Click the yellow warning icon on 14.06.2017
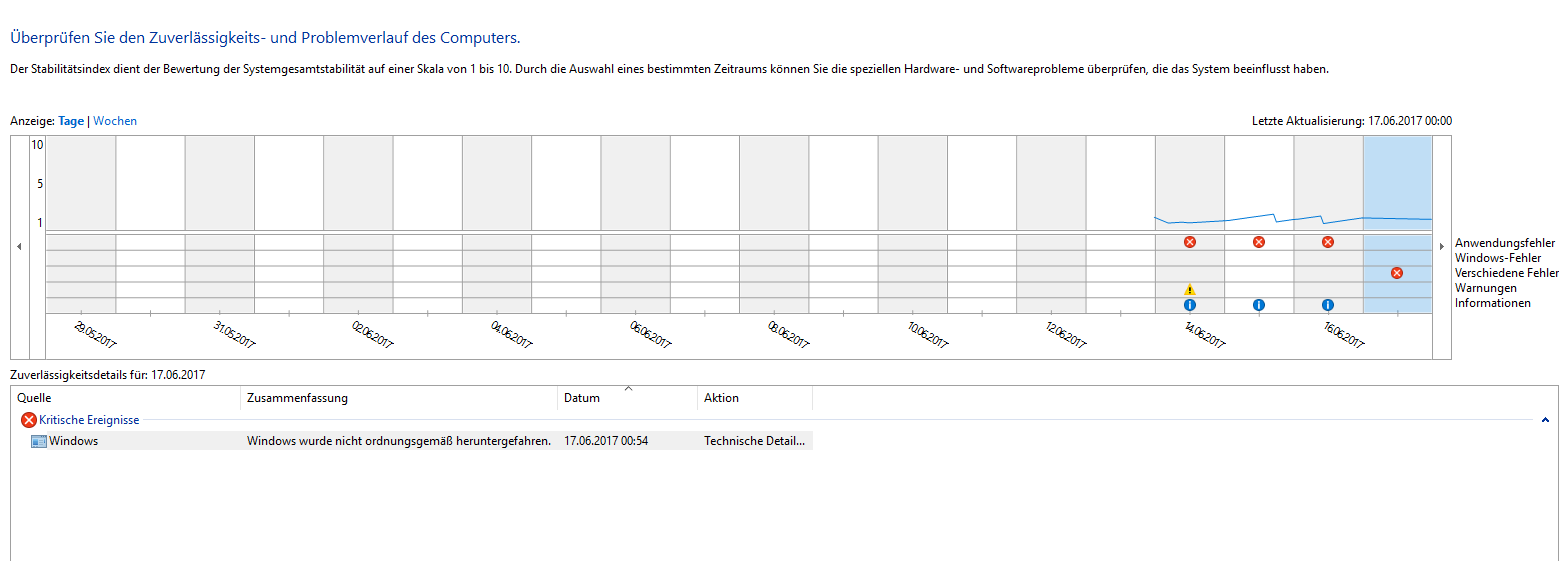Viewport: 1567px width, 561px height. 1189,289
